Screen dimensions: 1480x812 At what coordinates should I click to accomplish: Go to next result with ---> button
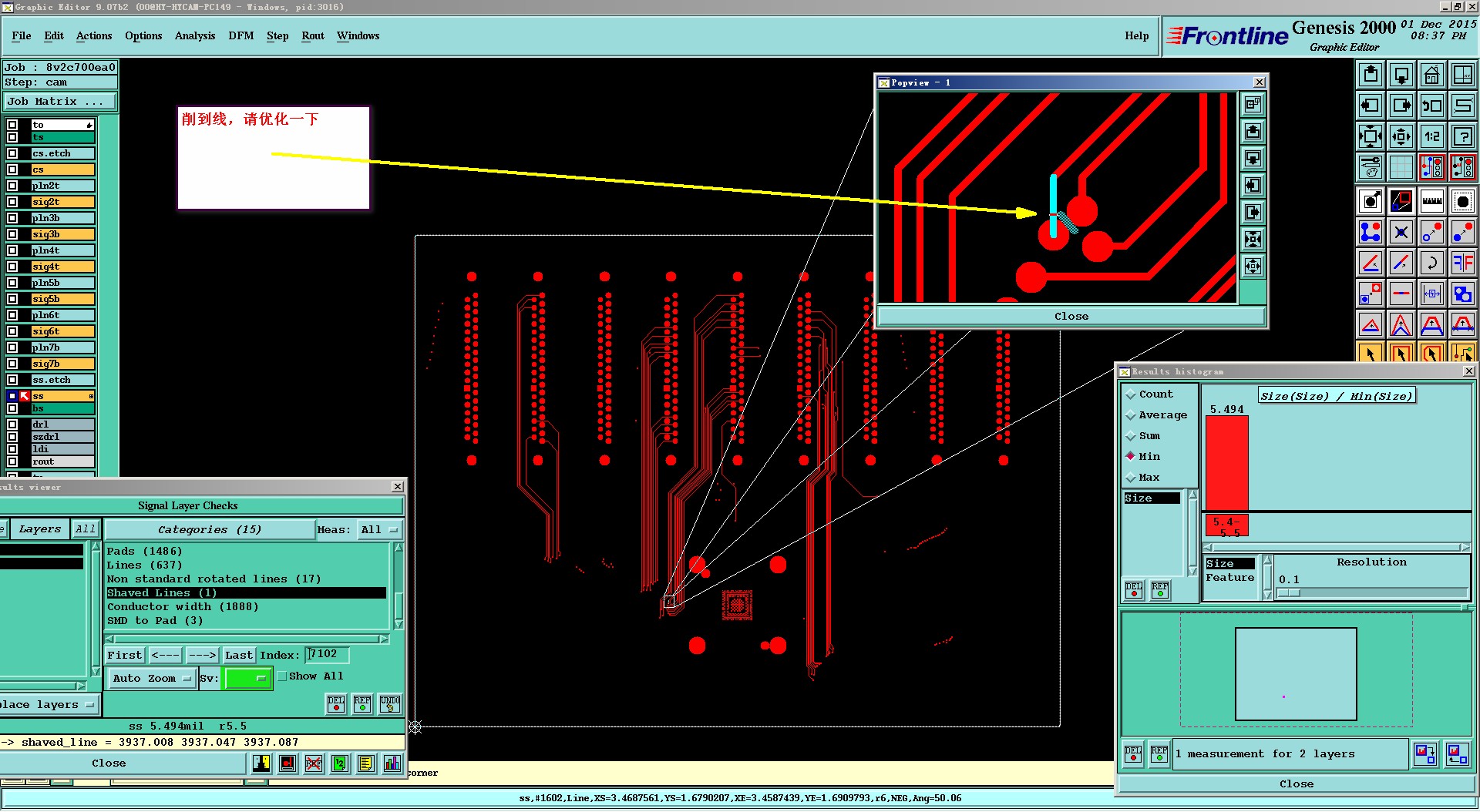pos(203,655)
